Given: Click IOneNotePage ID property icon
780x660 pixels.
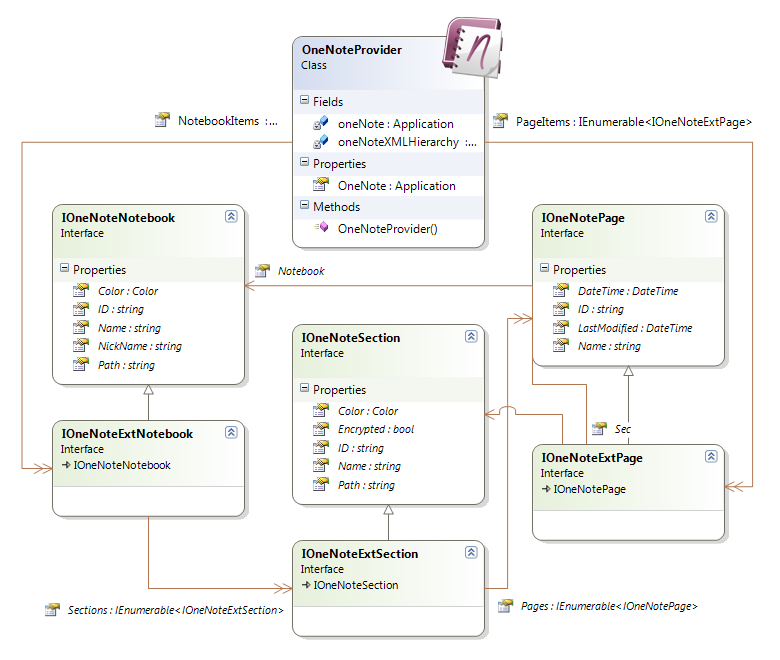Looking at the screenshot, I should tap(561, 308).
